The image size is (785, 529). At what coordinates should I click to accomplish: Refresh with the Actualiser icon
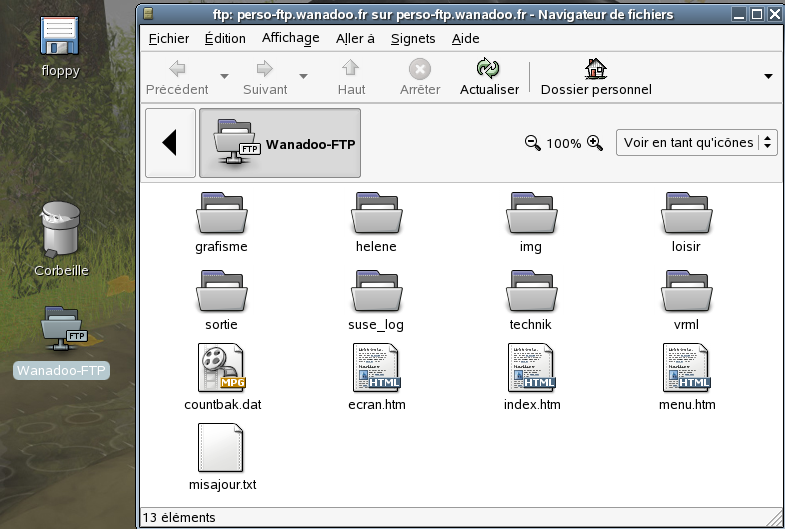(488, 69)
